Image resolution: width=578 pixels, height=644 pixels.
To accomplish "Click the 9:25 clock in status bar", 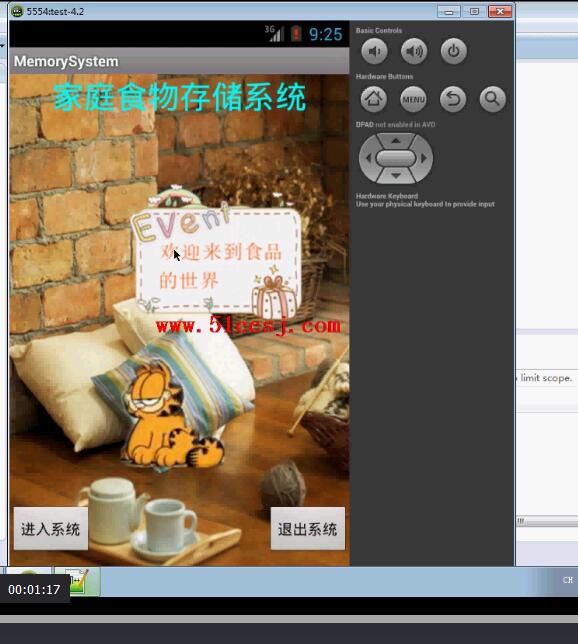I will click(x=325, y=34).
